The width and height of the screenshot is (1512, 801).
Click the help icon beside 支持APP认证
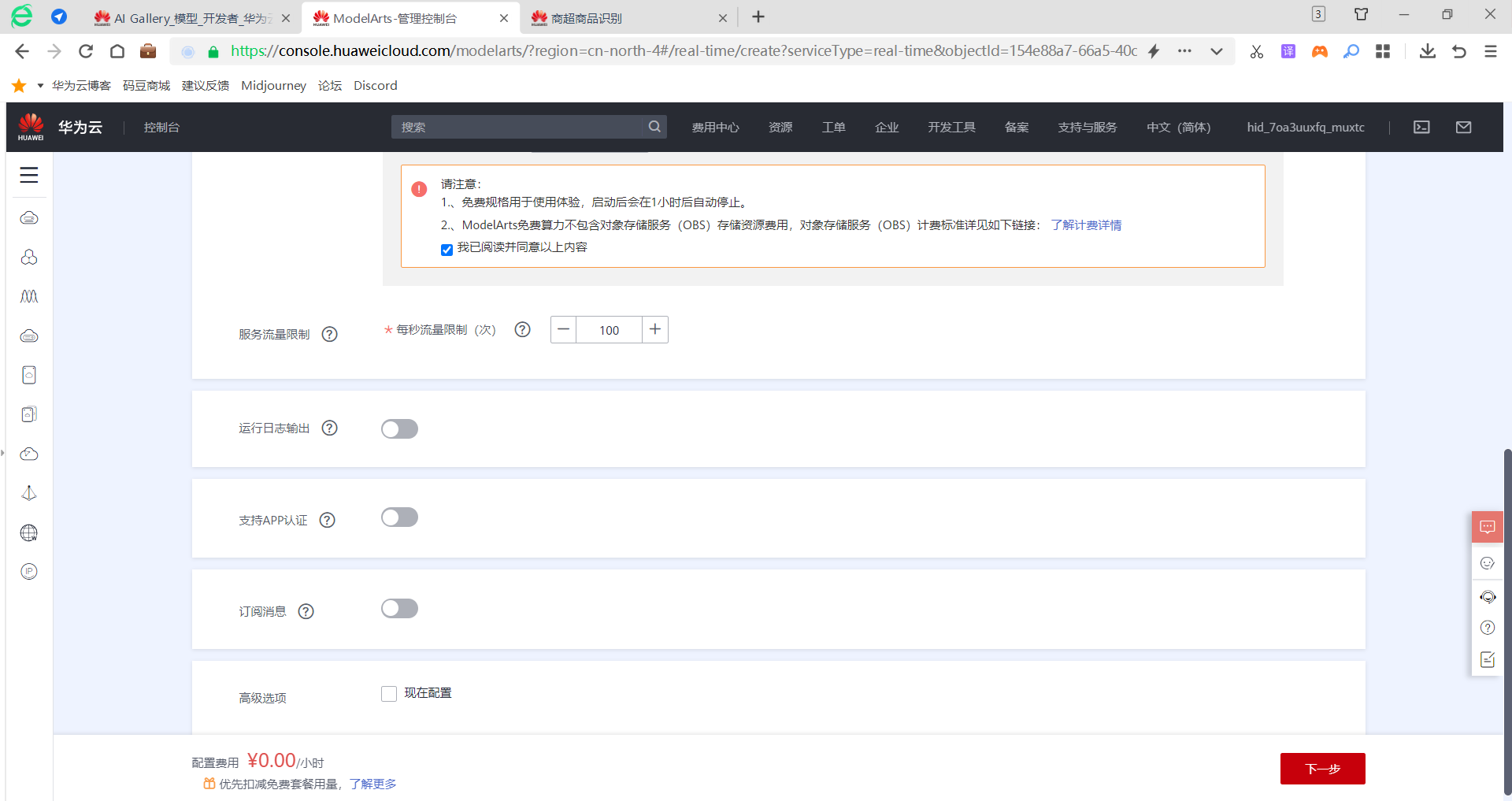[x=328, y=520]
